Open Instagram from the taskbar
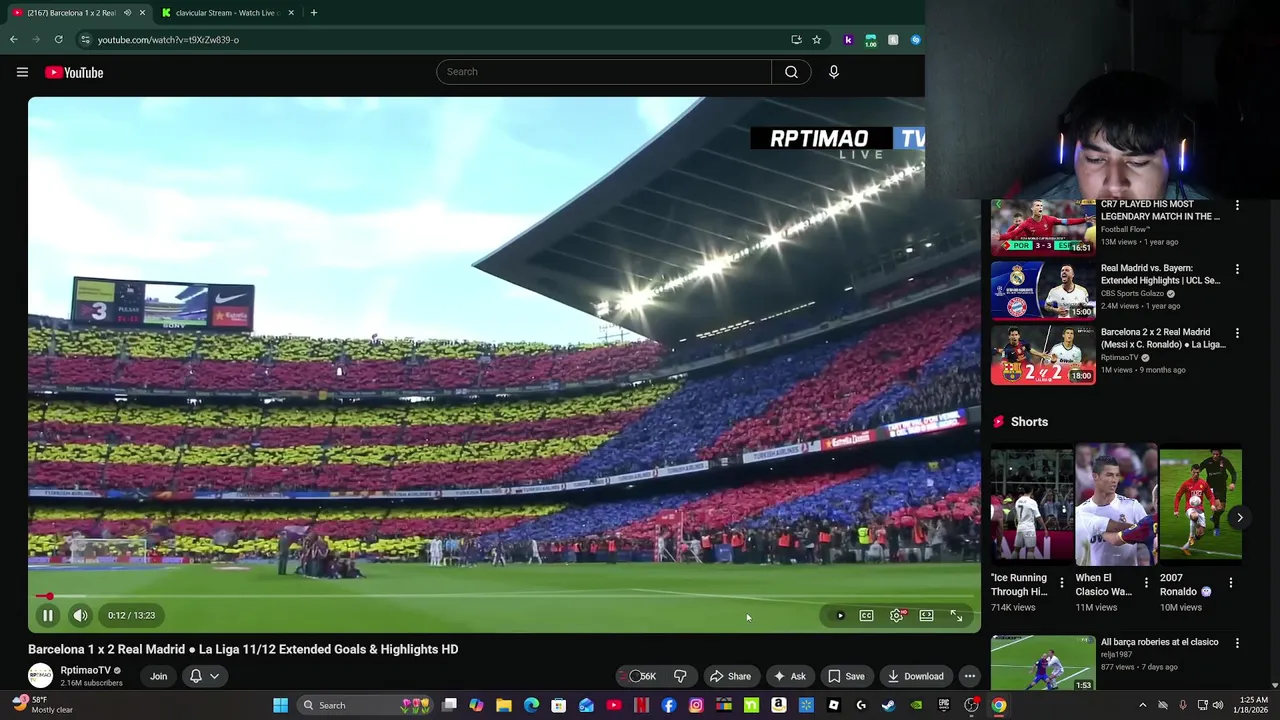Image resolution: width=1280 pixels, height=720 pixels. (696, 705)
